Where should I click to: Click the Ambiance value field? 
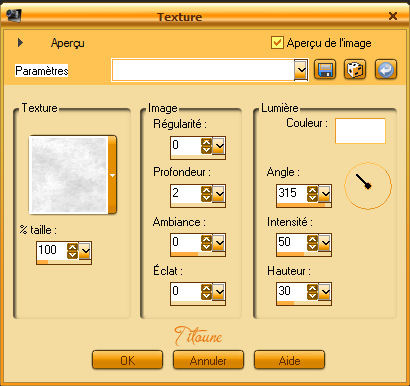point(186,242)
